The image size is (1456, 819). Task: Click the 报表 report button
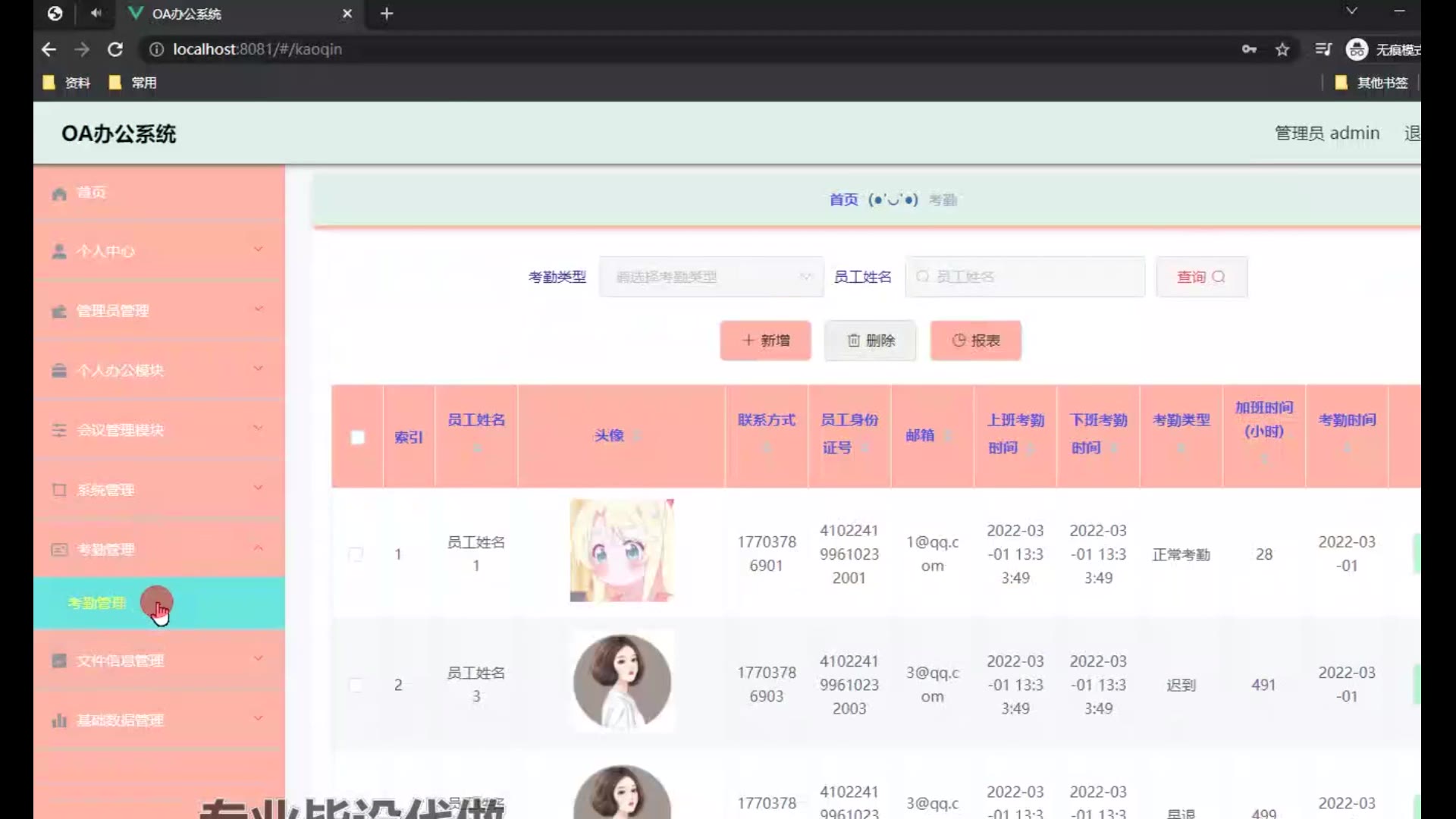click(x=976, y=340)
